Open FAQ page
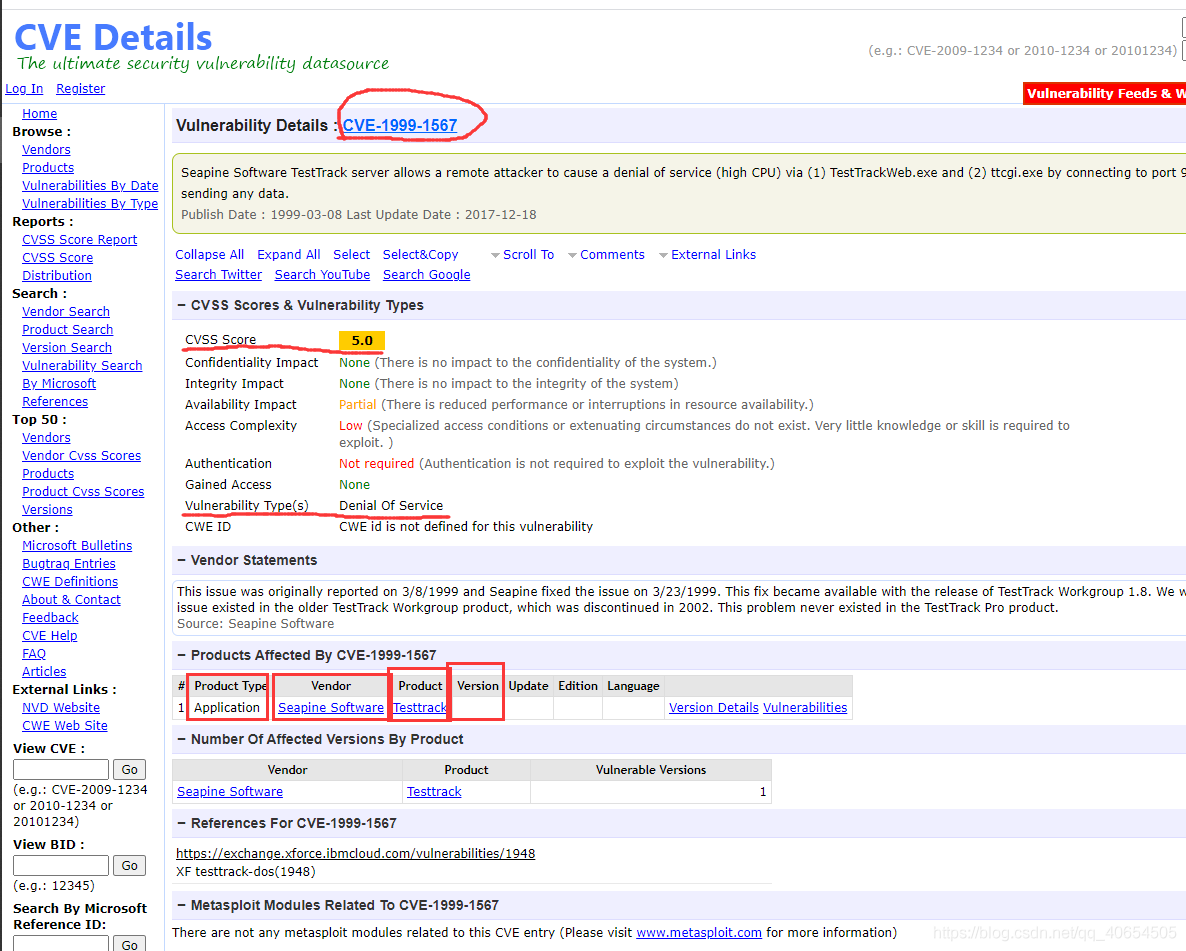The width and height of the screenshot is (1186, 951). coord(34,654)
